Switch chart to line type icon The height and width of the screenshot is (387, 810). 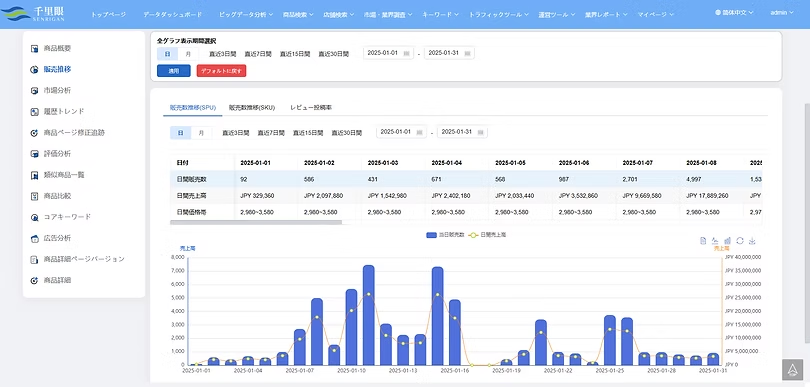click(715, 241)
